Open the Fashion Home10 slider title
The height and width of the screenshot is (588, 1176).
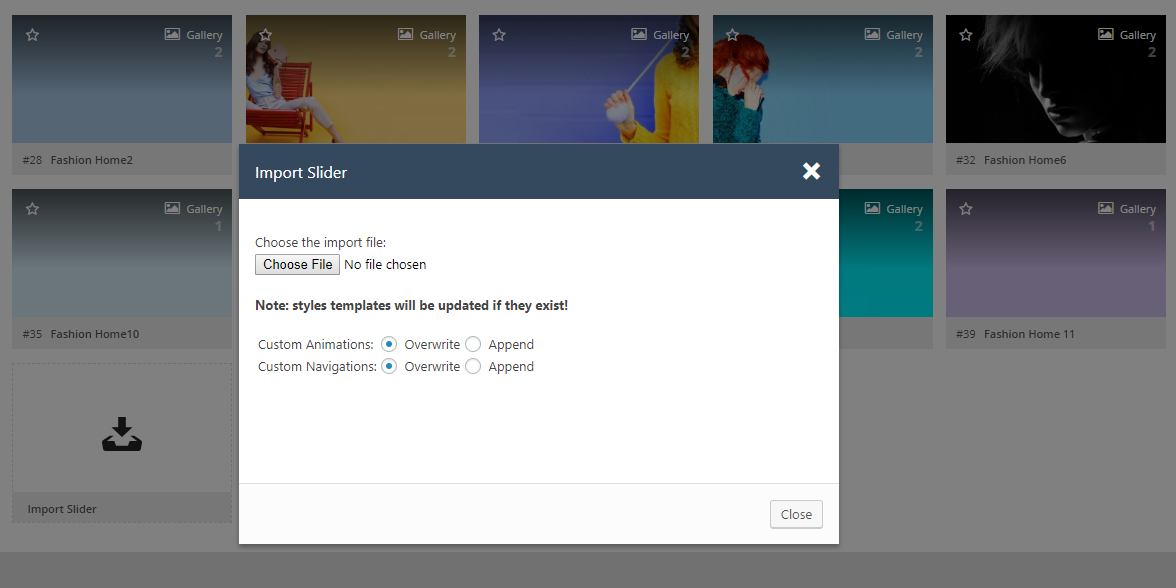pyautogui.click(x=94, y=334)
